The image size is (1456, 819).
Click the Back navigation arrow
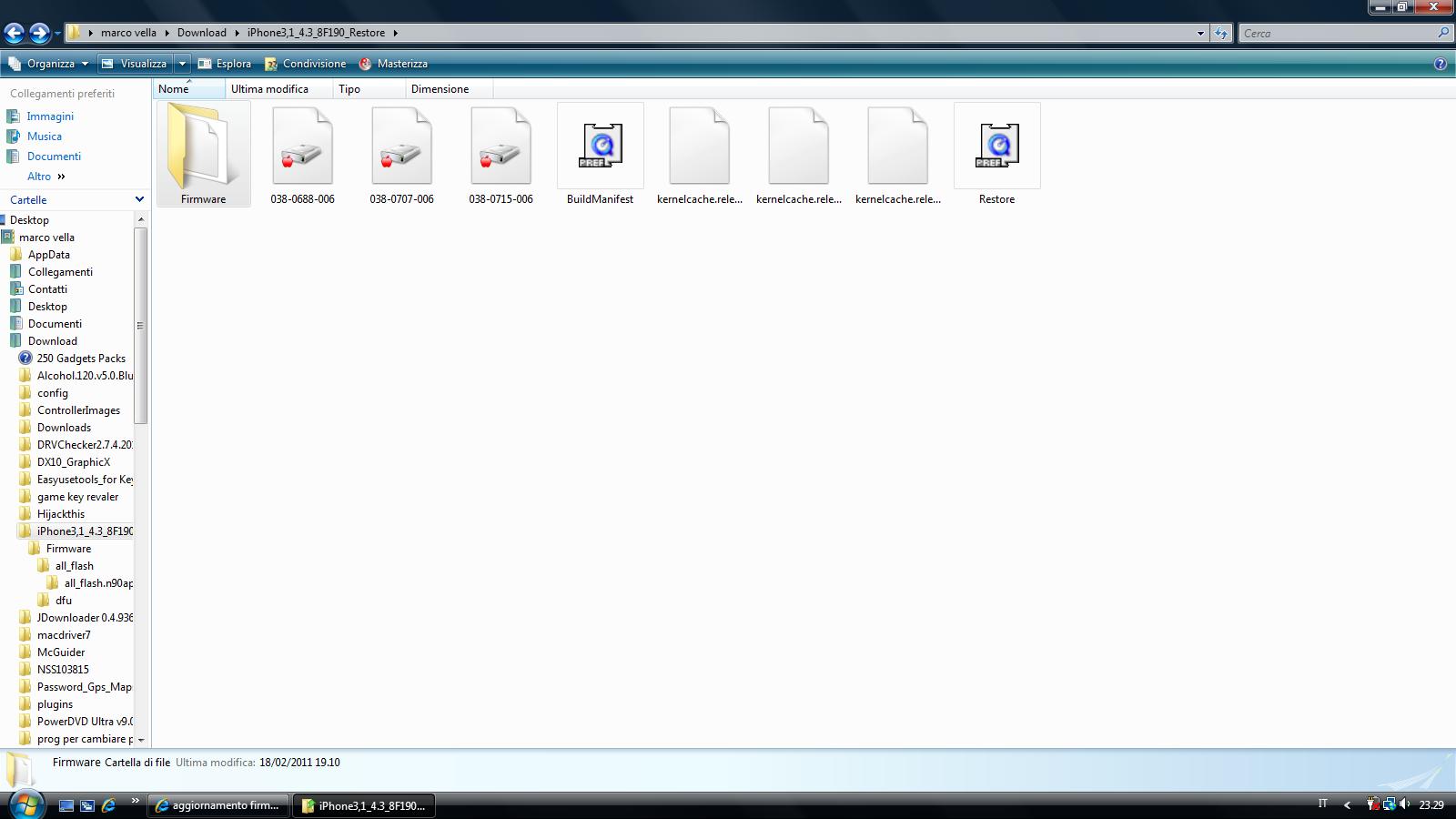pyautogui.click(x=14, y=34)
